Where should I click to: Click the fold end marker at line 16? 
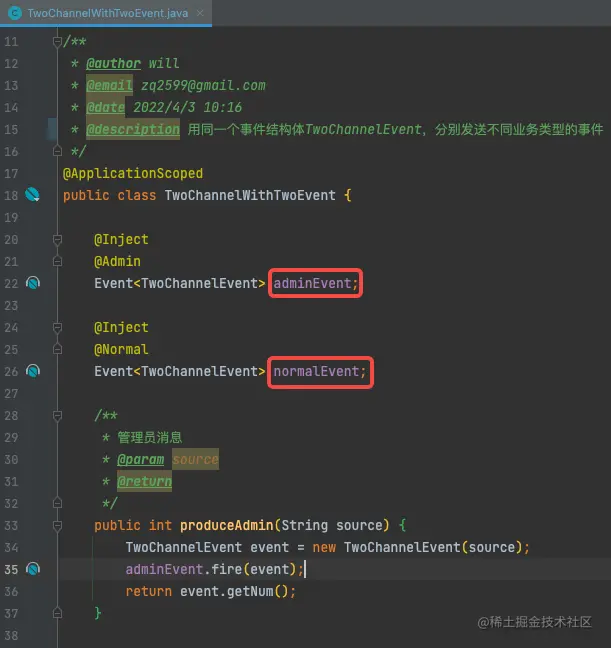tap(57, 151)
